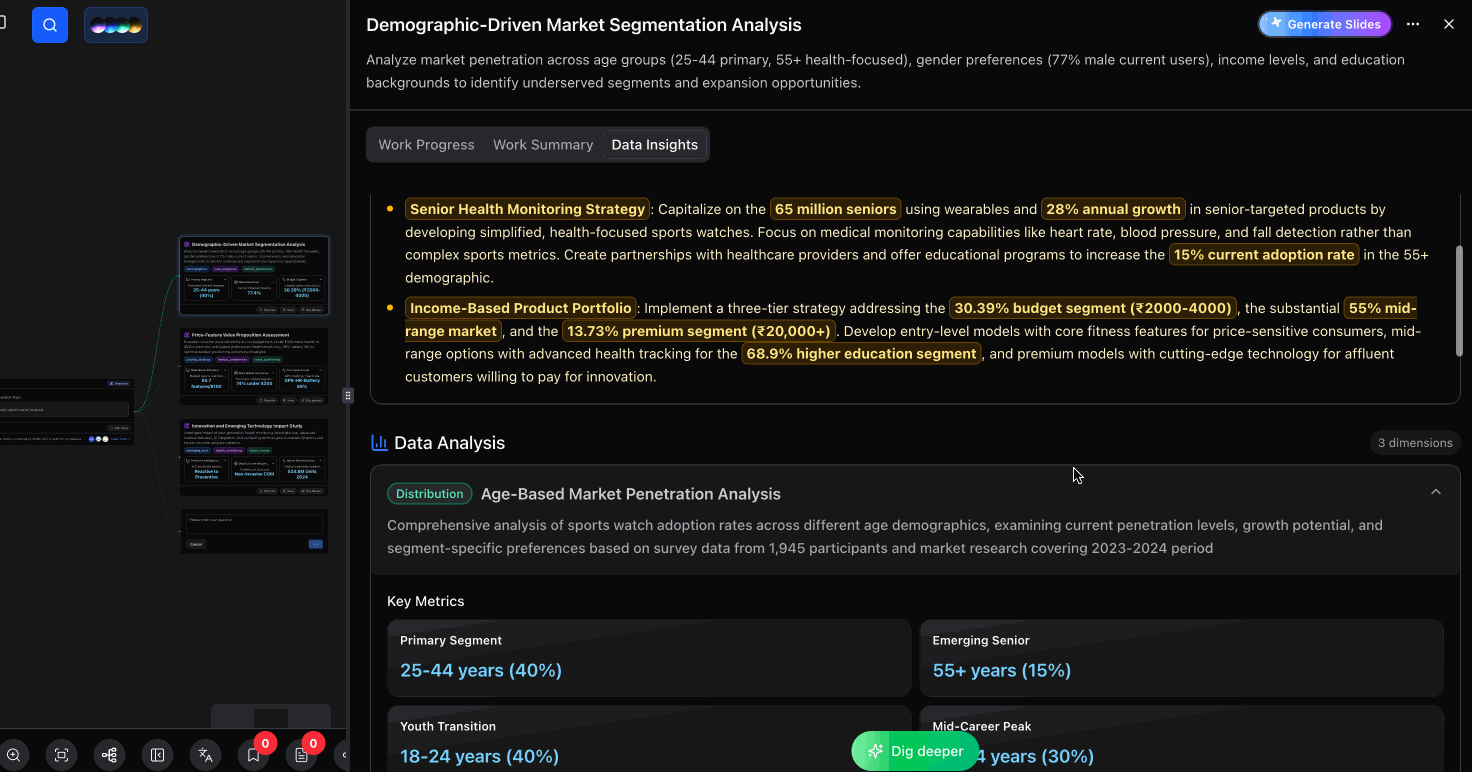Image resolution: width=1472 pixels, height=772 pixels.
Task: Click the Research button on the topic card
Action: 119,383
